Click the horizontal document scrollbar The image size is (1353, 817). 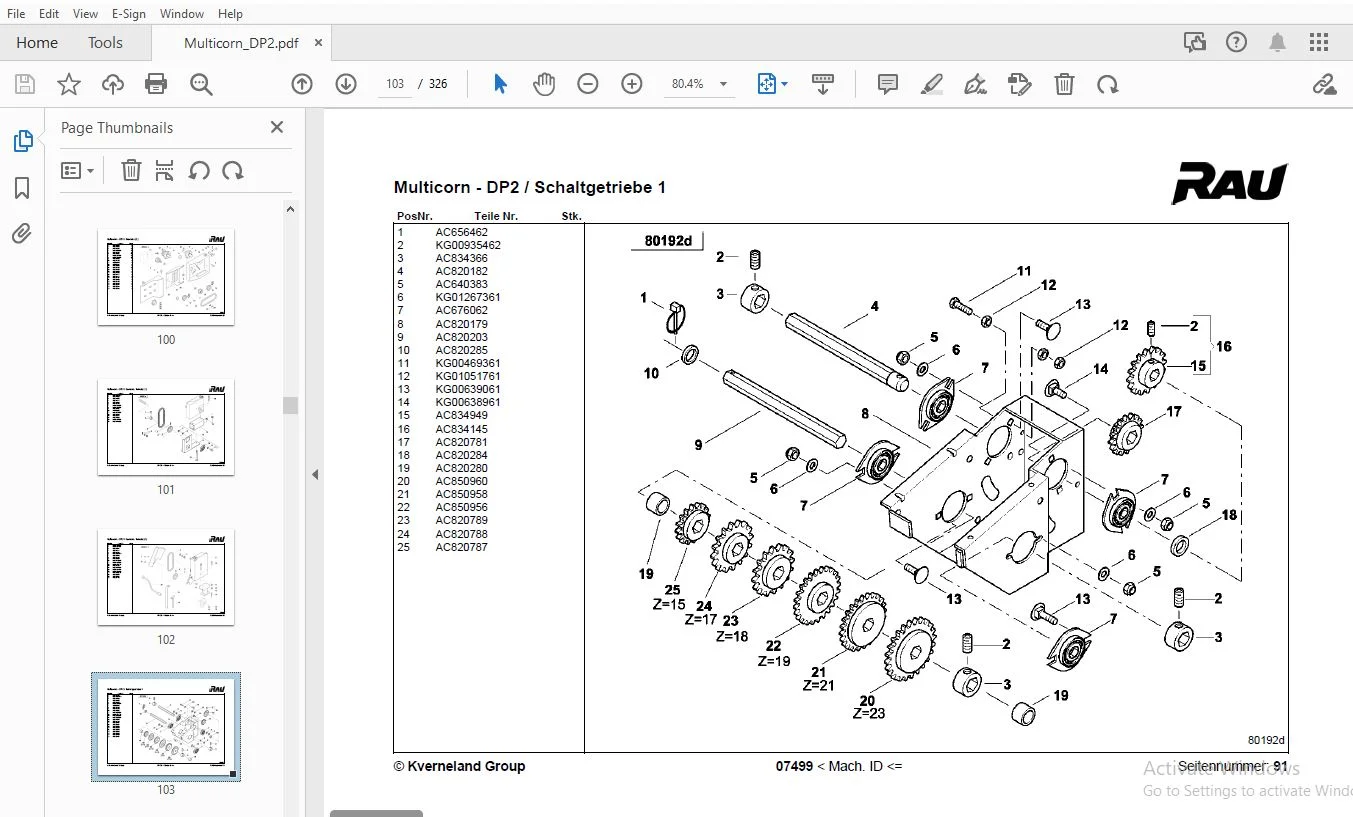coord(376,813)
